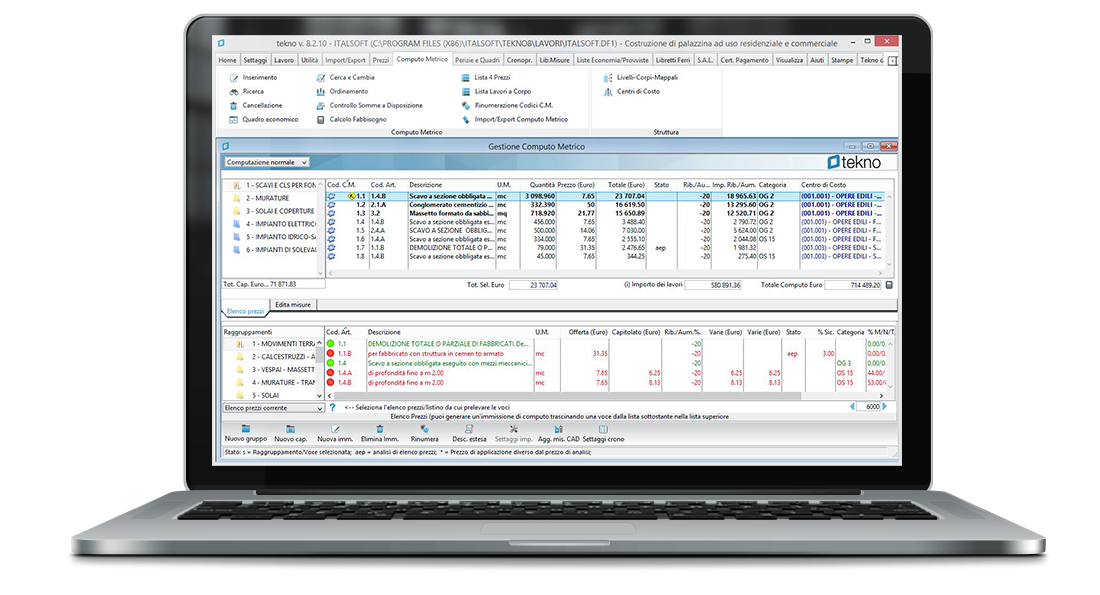Click Descrizione column header in computo table
Screen dimensions: 1100x595
point(426,185)
